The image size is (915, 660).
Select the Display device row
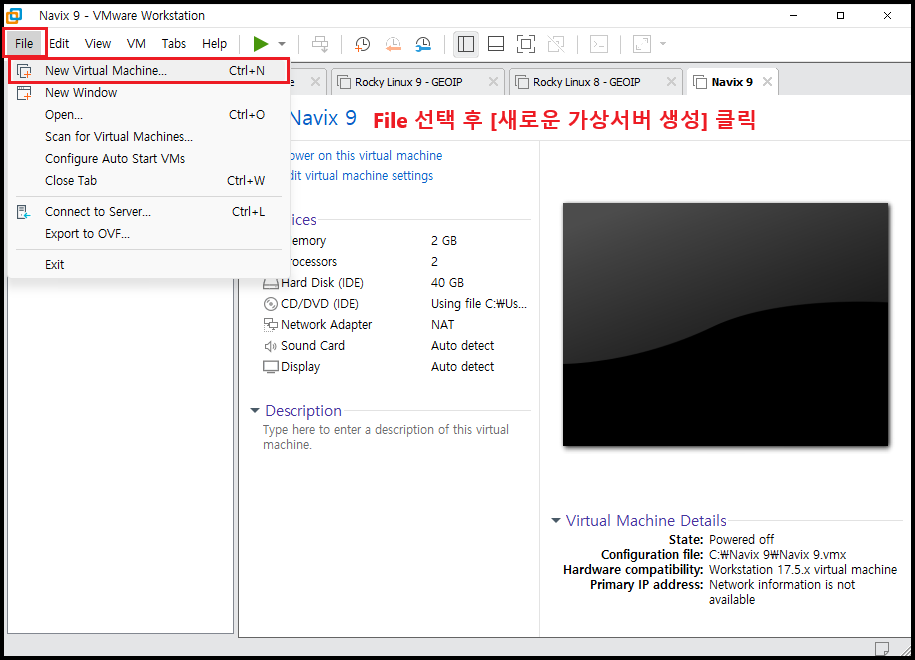pyautogui.click(x=396, y=367)
